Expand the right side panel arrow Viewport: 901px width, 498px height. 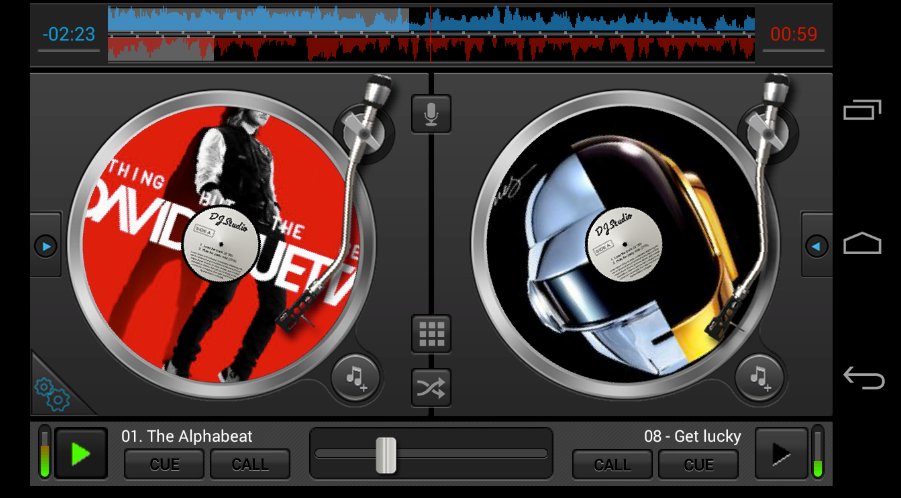[x=817, y=246]
